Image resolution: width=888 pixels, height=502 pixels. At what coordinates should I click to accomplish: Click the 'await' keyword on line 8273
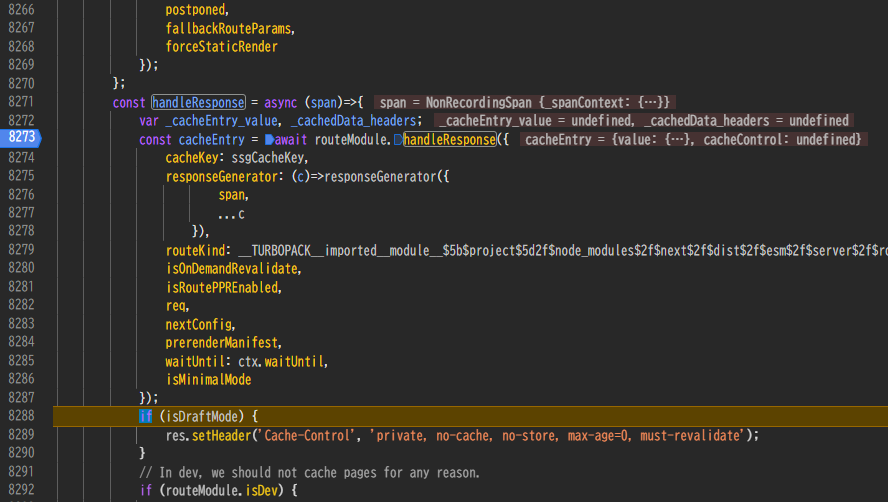(291, 139)
